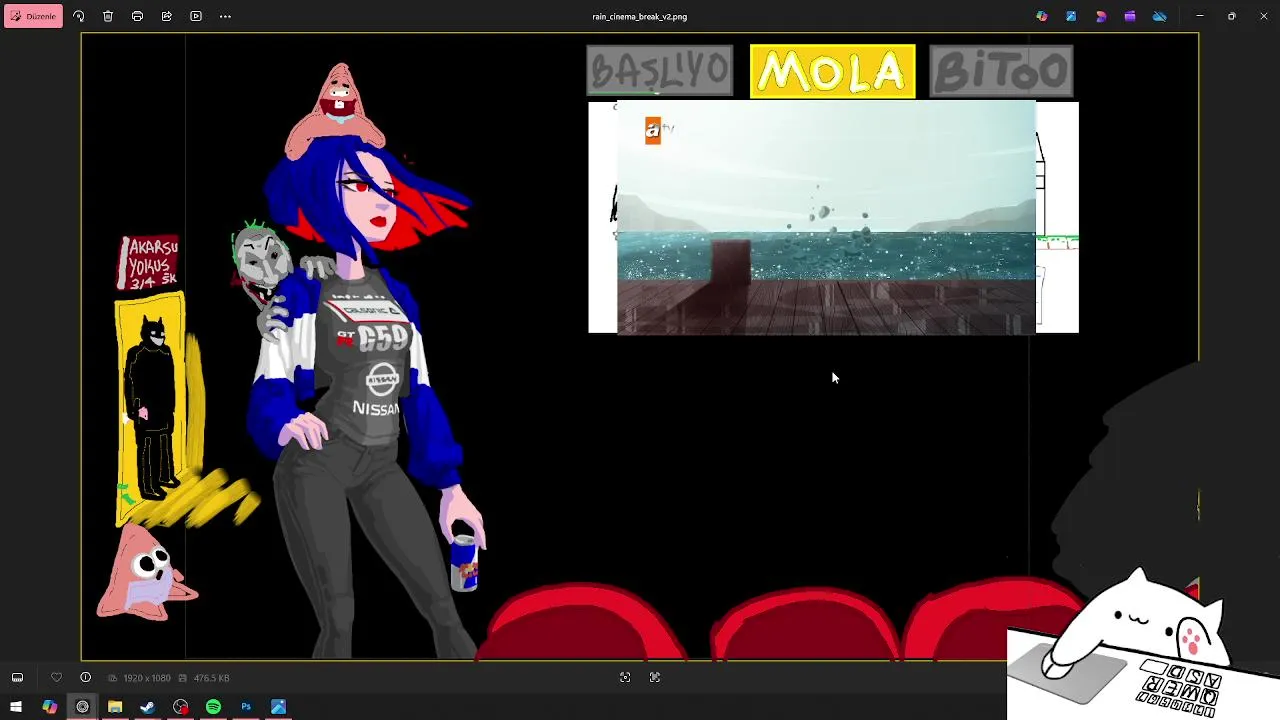The height and width of the screenshot is (720, 1280).
Task: Open the Windows Start button
Action: (16, 707)
